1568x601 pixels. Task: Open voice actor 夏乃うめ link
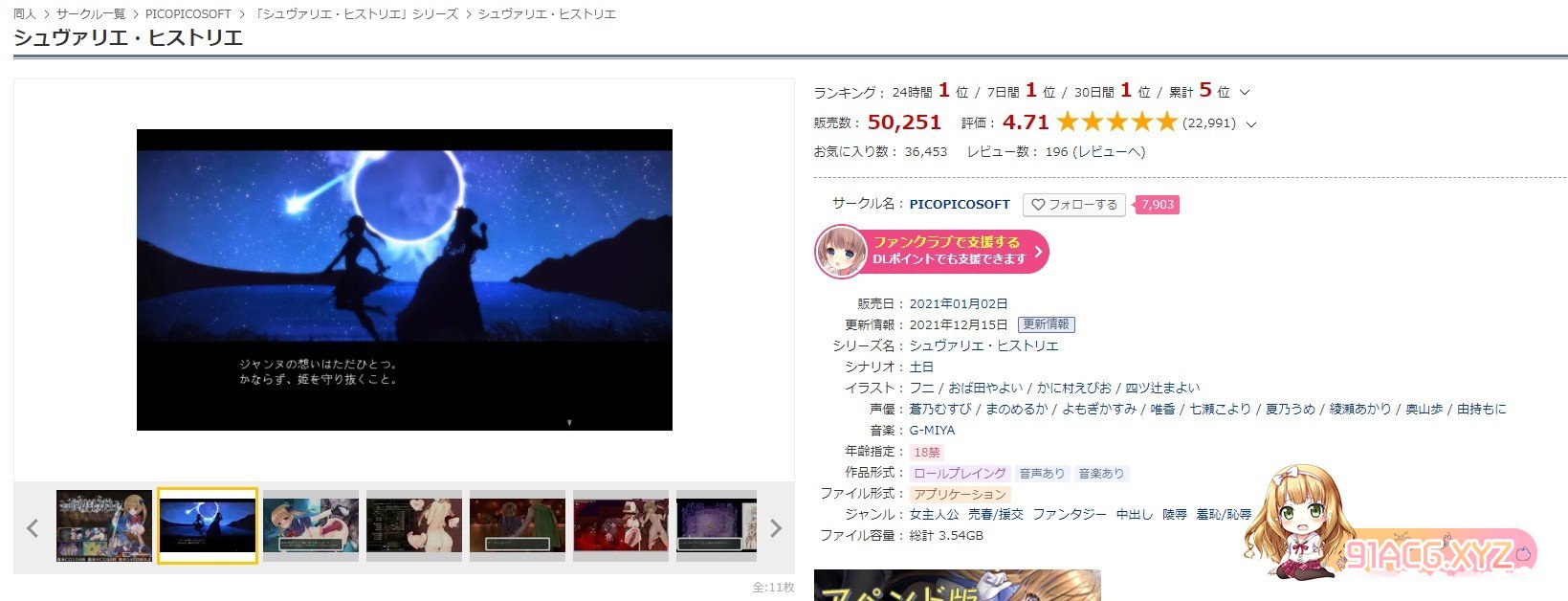click(1290, 409)
